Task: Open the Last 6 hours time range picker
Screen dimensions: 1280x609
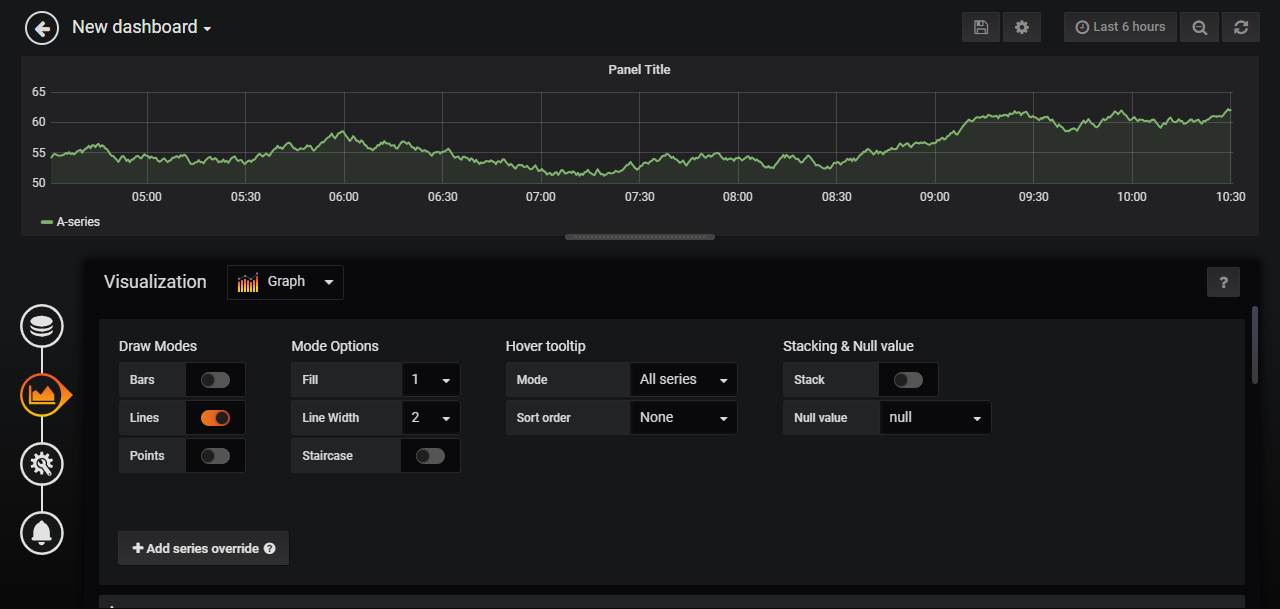Action: tap(1119, 27)
